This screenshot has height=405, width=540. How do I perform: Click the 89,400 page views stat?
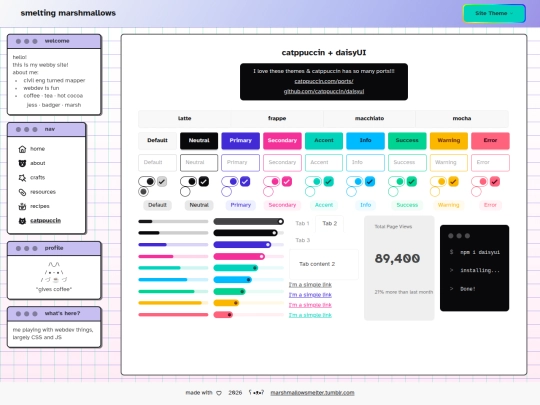397,258
